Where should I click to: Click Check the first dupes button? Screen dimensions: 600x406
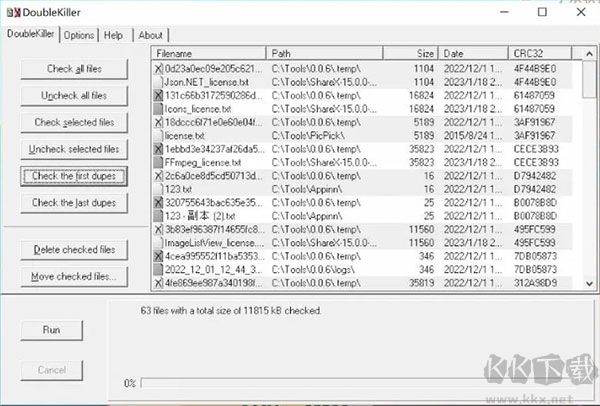(74, 176)
